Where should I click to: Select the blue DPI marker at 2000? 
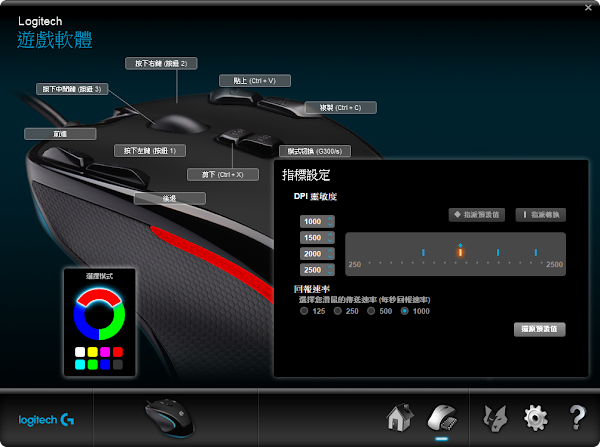tap(498, 252)
